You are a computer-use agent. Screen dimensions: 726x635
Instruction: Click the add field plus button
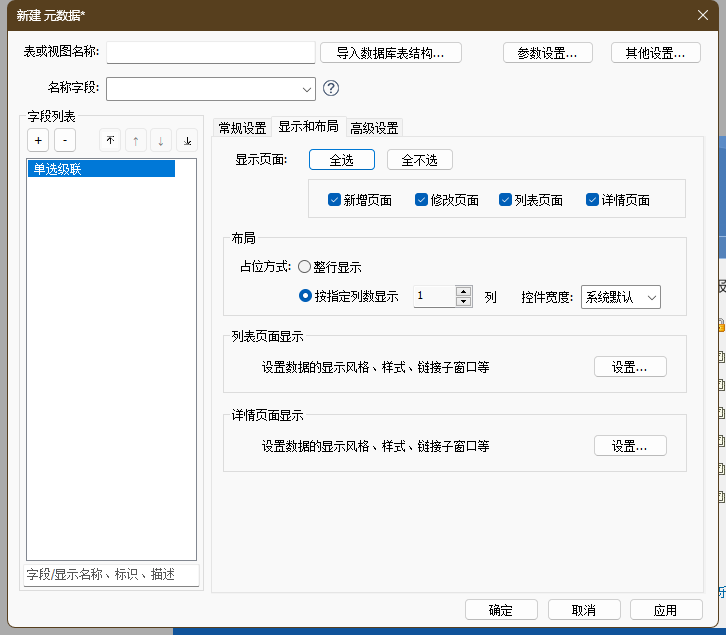(x=37, y=141)
